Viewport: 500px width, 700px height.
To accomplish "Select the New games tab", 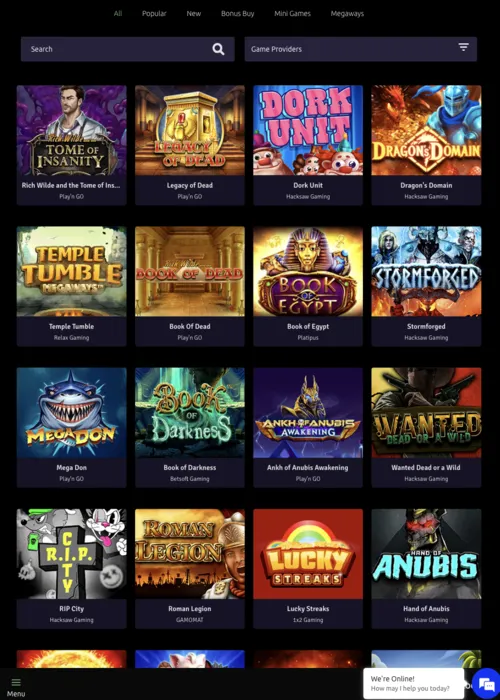I will tap(194, 13).
